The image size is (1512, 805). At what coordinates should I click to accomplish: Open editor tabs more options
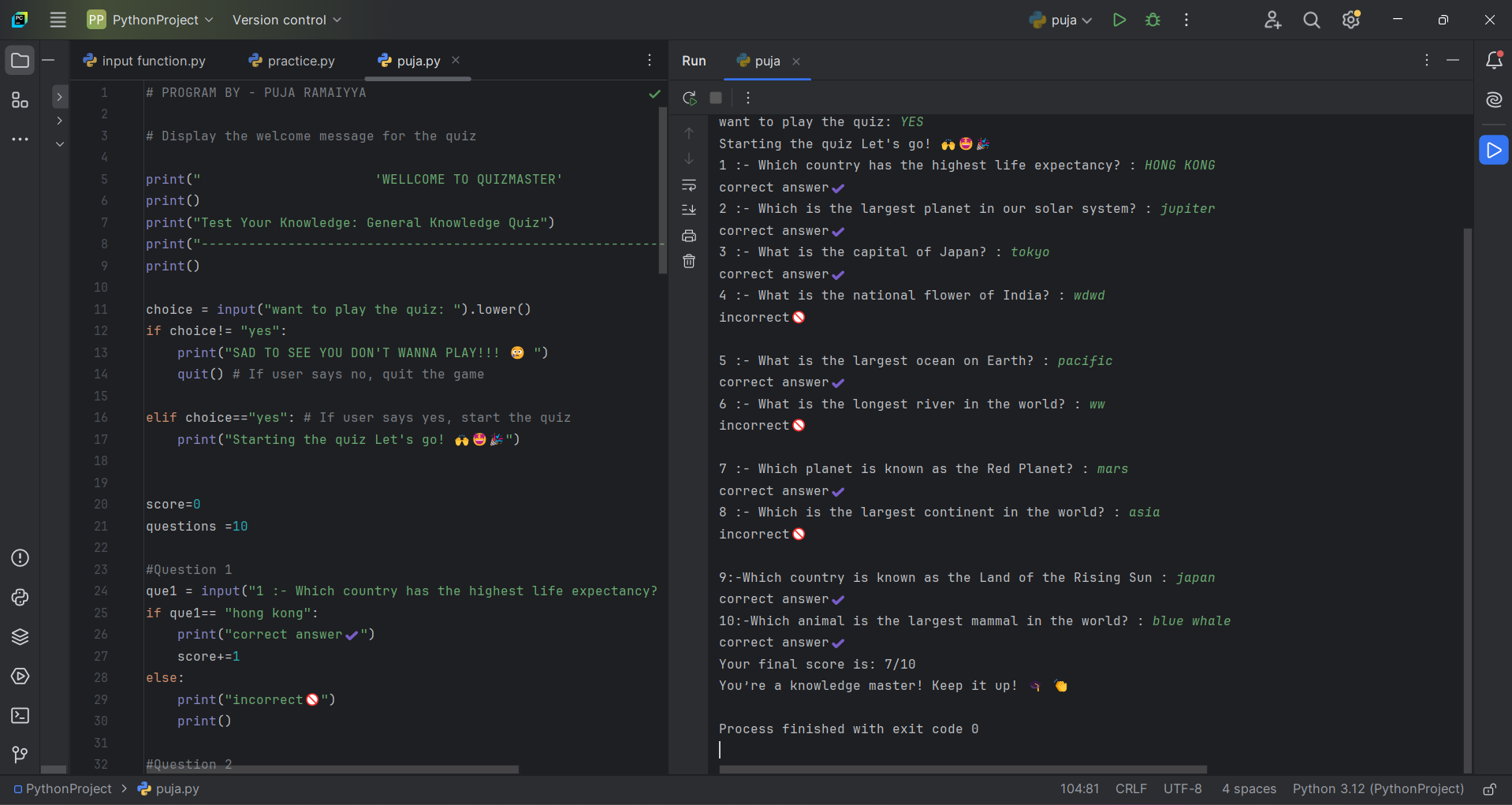(x=650, y=61)
